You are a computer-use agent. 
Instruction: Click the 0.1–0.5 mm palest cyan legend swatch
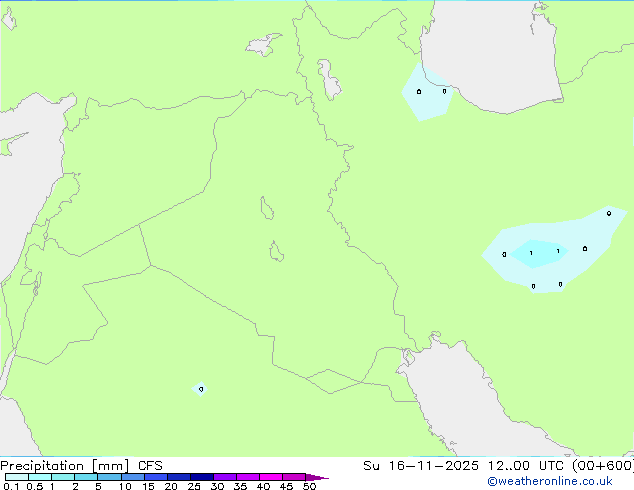pyautogui.click(x=17, y=477)
